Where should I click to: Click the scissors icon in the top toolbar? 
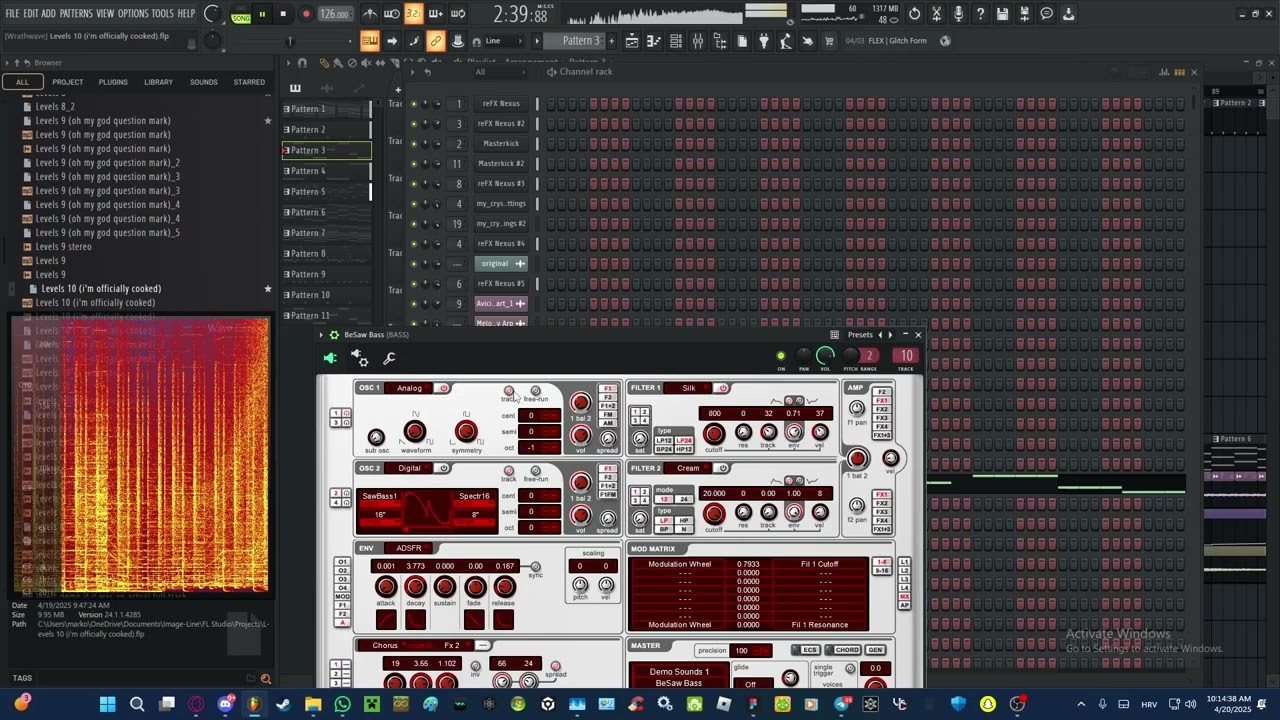[x=937, y=14]
